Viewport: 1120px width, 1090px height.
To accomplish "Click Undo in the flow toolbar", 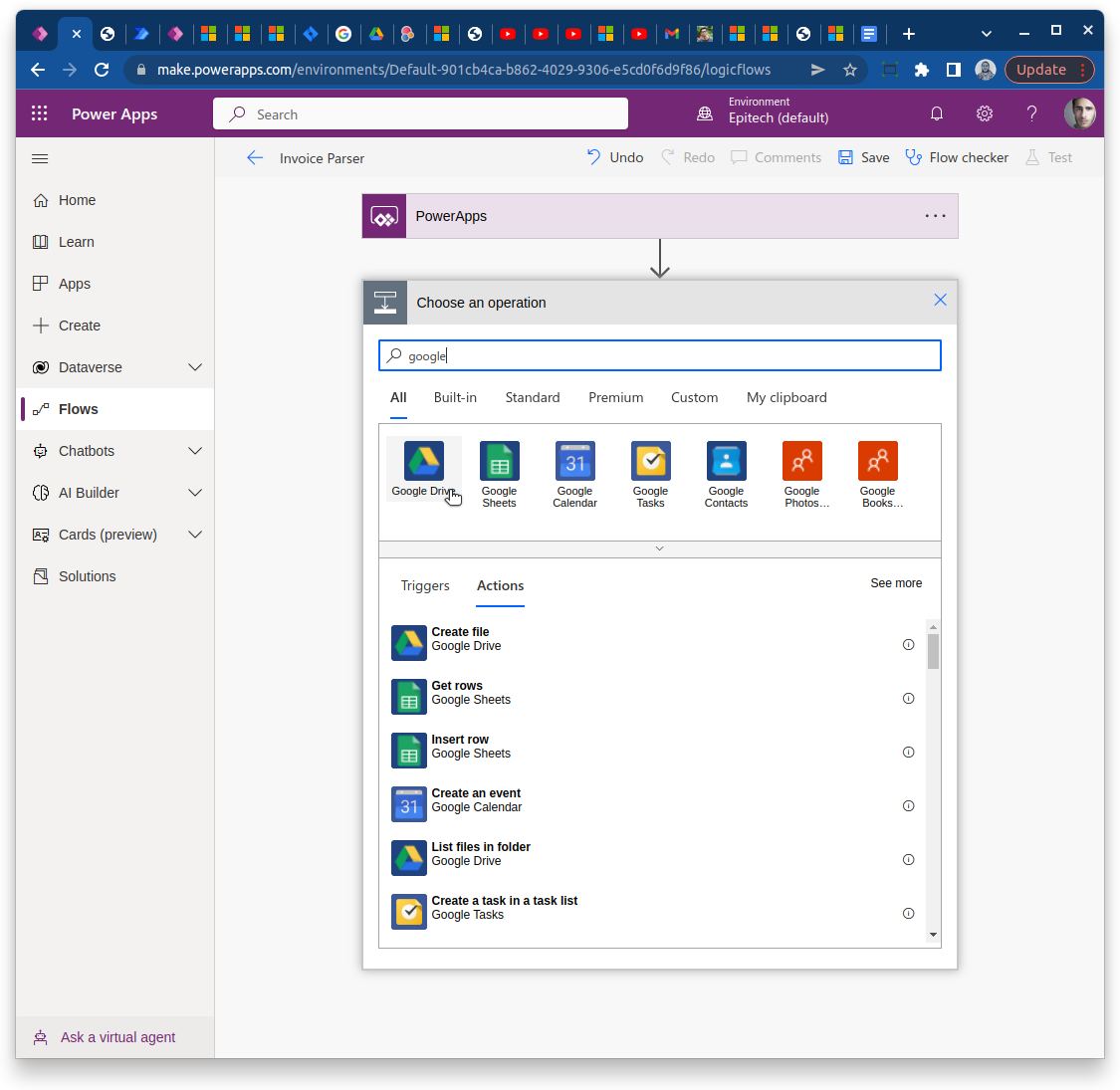I will click(x=615, y=157).
